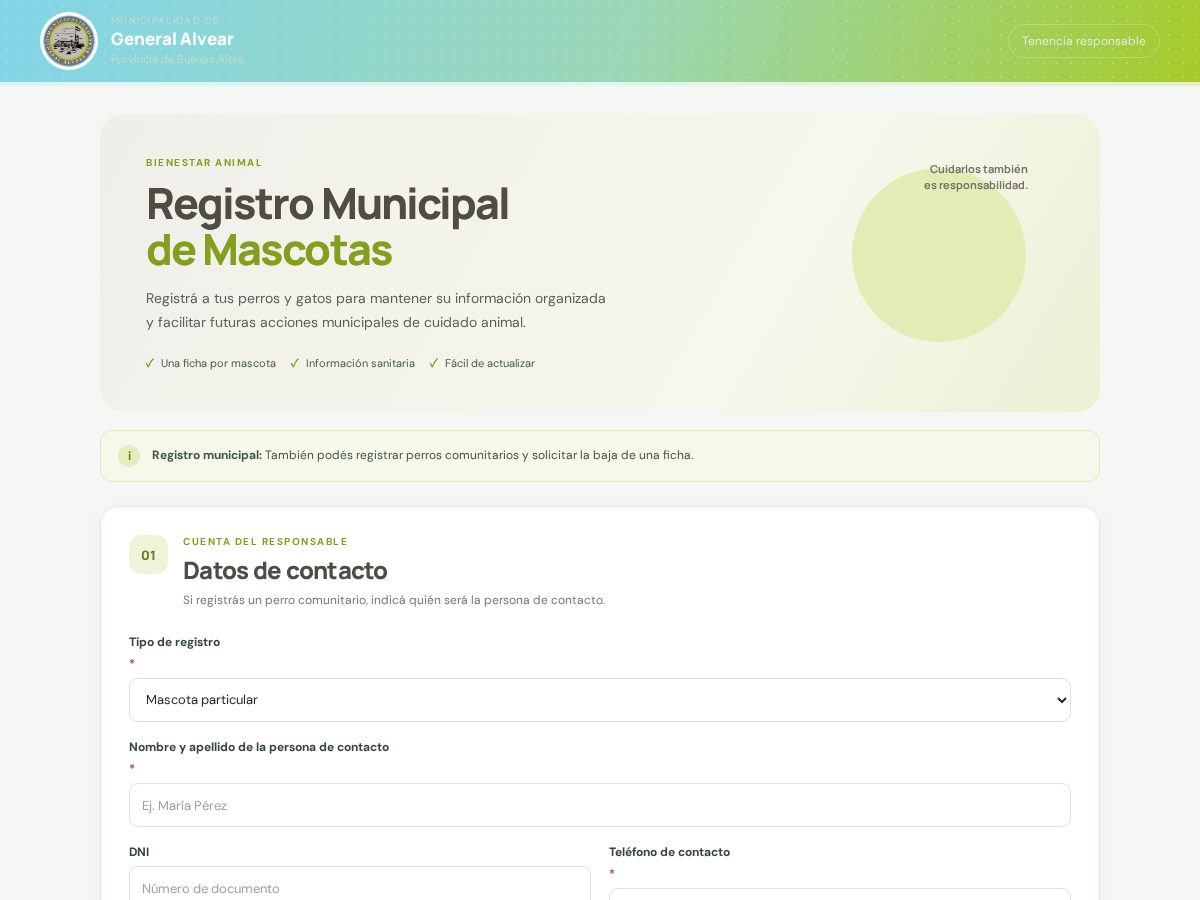Open the Tipo de registro dropdown

coord(600,700)
